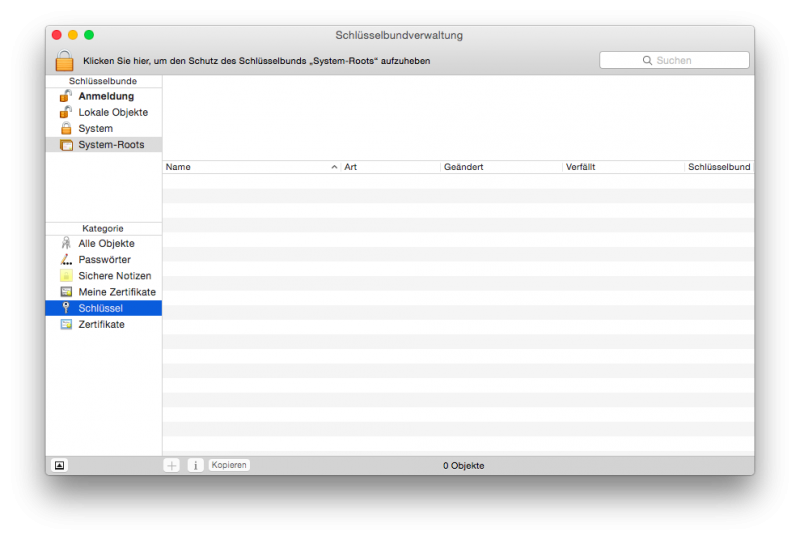Show Alle Objekte category
The image size is (800, 540).
tap(105, 243)
